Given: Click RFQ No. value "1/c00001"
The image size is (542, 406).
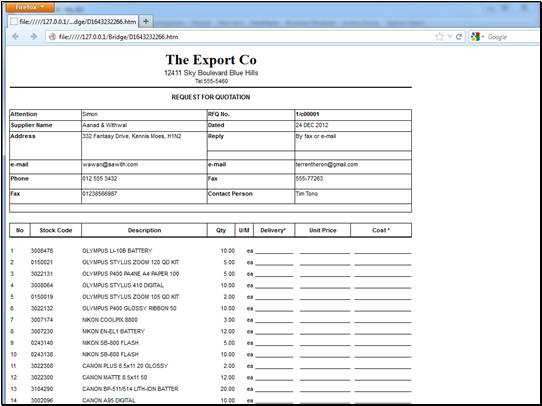Looking at the screenshot, I should [307, 114].
